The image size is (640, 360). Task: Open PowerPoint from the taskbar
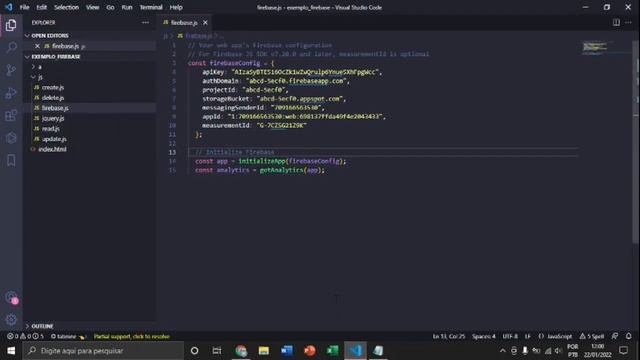coord(309,351)
